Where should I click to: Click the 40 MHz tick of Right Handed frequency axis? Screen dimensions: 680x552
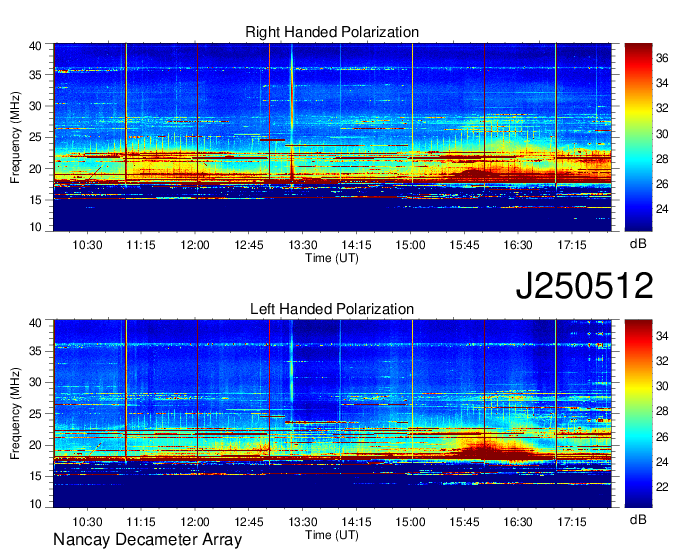point(35,46)
